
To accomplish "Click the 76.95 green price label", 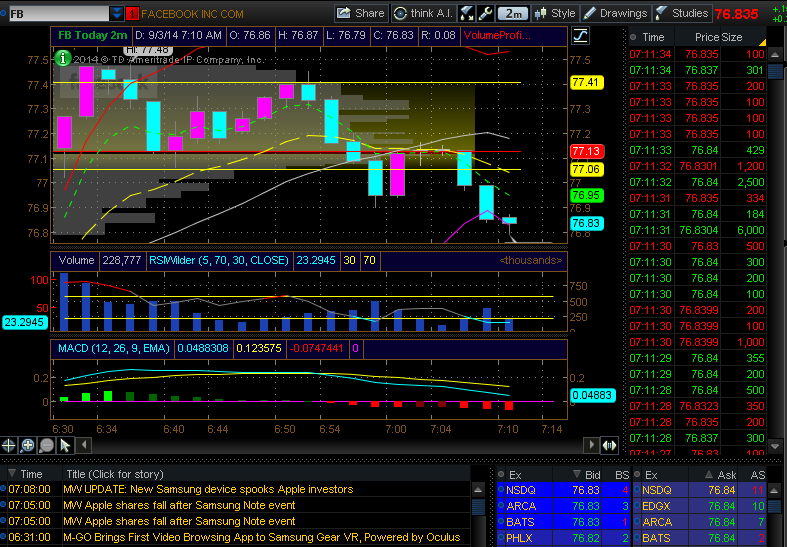I will [x=586, y=195].
